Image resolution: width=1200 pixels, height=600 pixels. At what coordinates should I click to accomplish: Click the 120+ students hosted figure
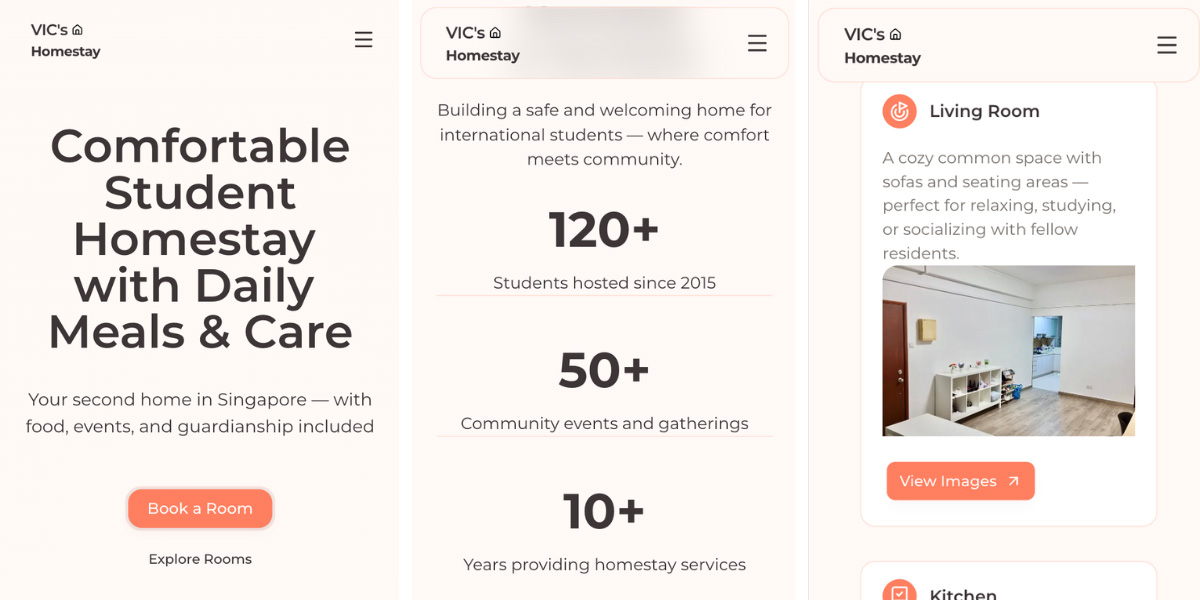click(x=604, y=229)
